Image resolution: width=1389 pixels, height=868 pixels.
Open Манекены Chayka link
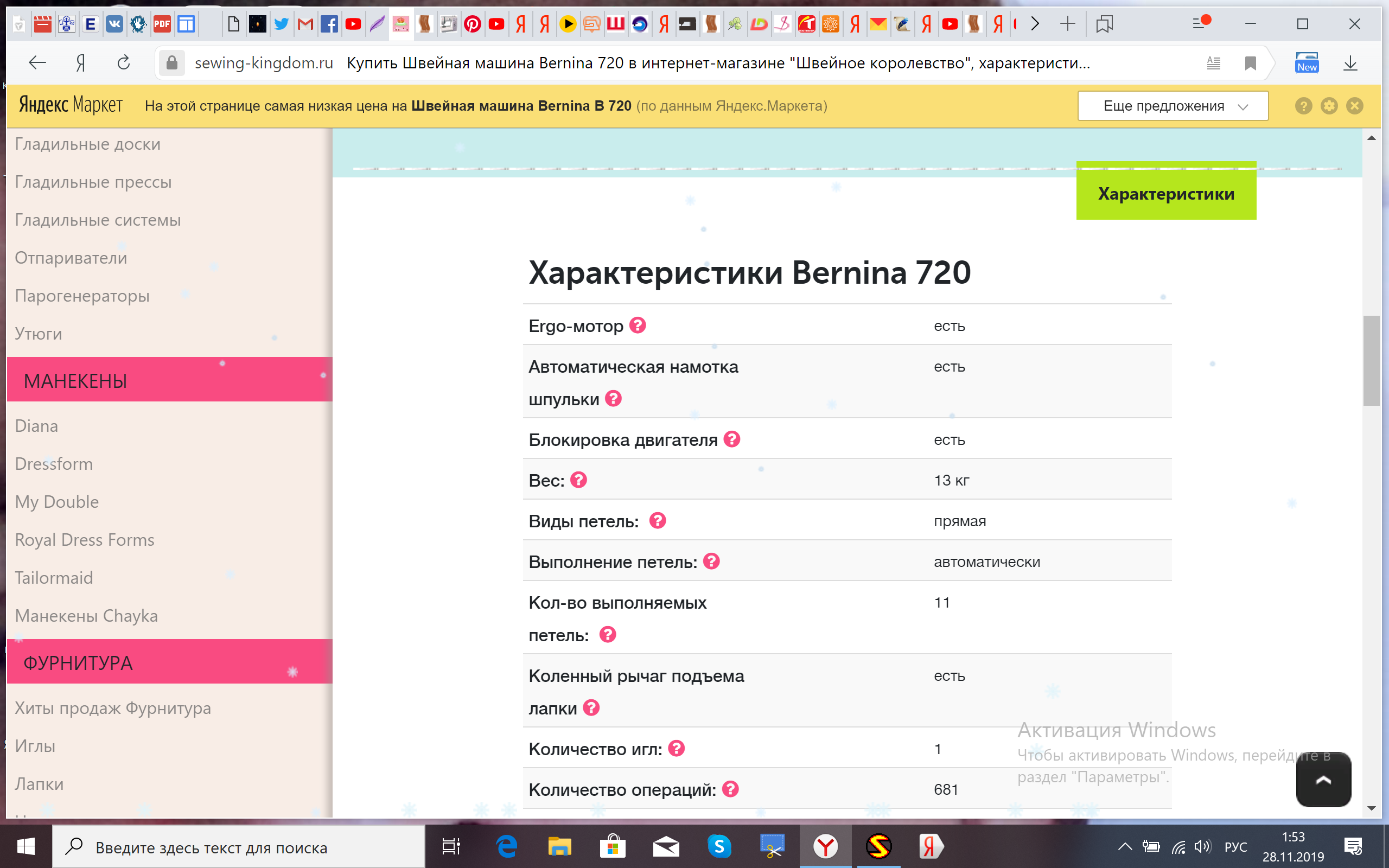coord(87,615)
